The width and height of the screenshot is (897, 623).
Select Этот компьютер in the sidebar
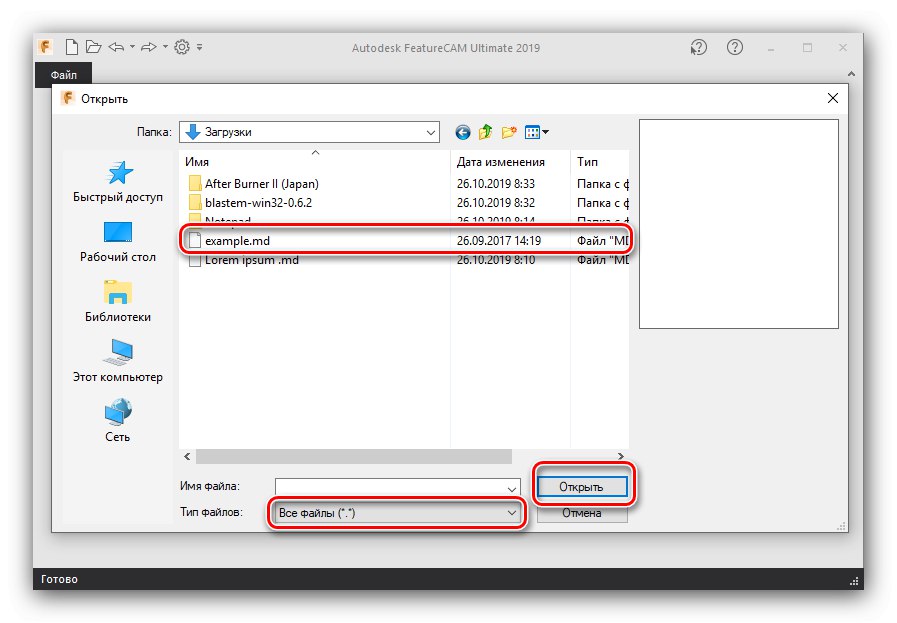(x=118, y=362)
